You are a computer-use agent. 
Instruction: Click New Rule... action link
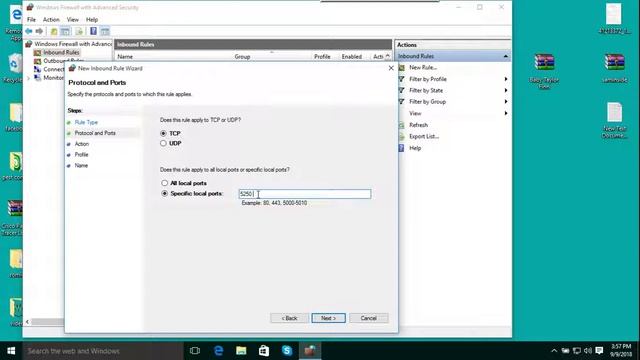[x=423, y=67]
